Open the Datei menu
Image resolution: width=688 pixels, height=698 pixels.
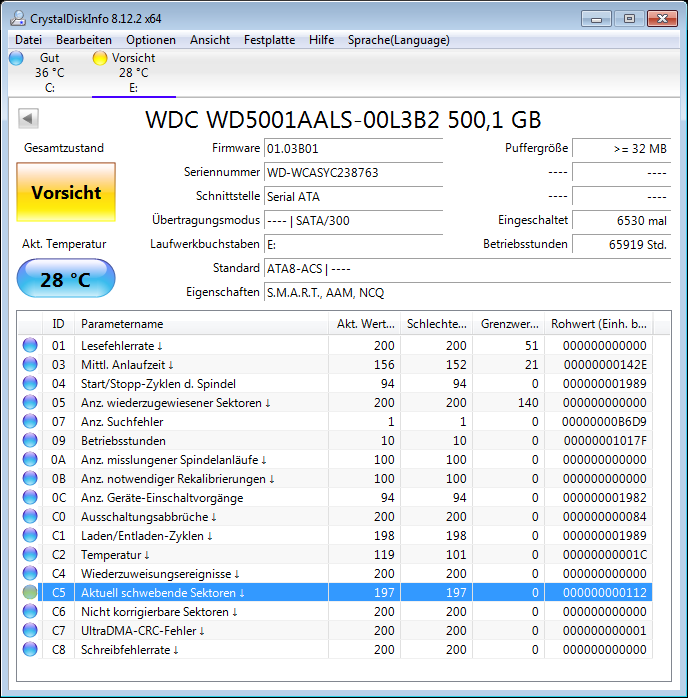coord(28,40)
